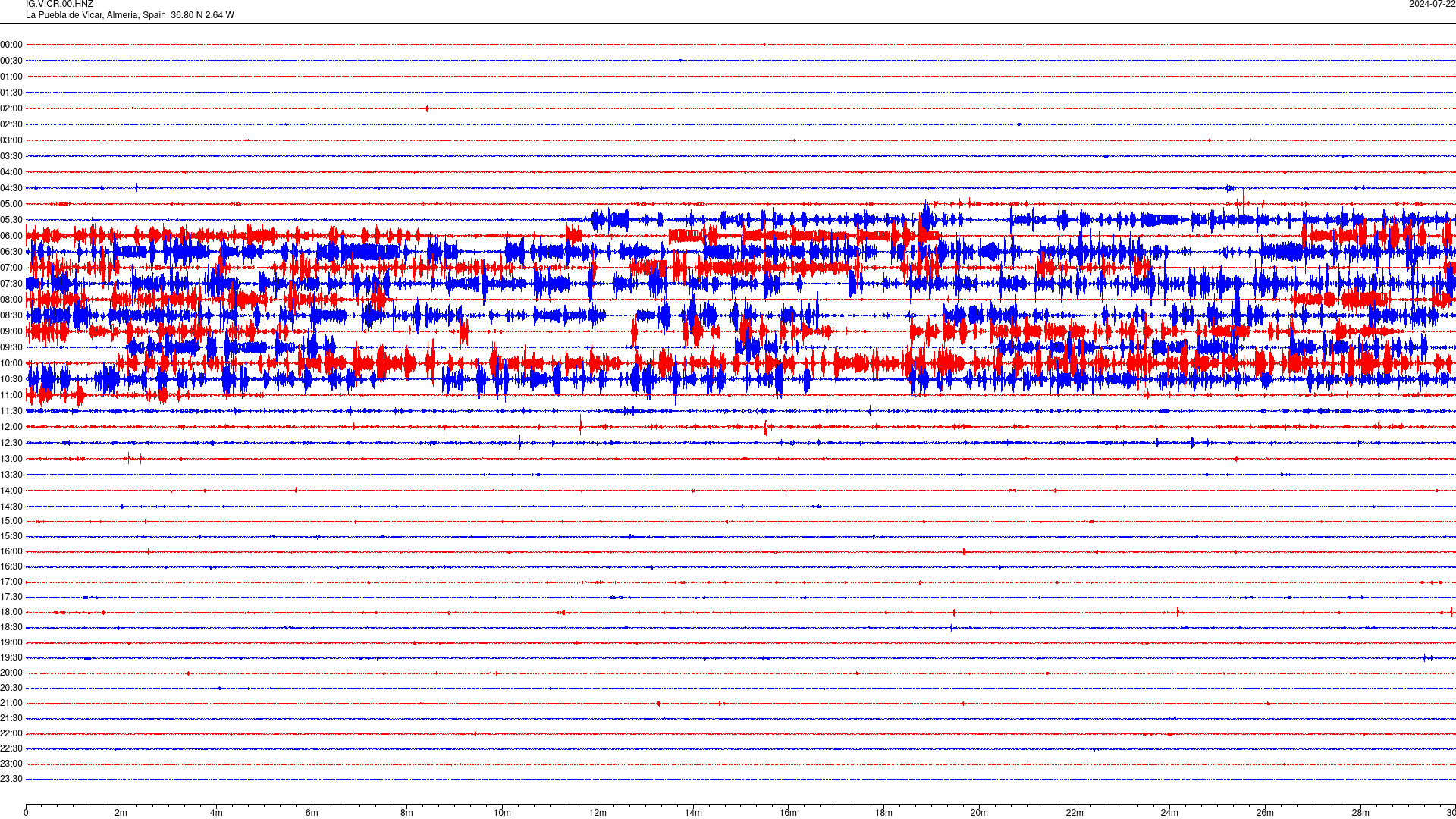
Task: Select the 23:30 time row label
Action: click(11, 779)
